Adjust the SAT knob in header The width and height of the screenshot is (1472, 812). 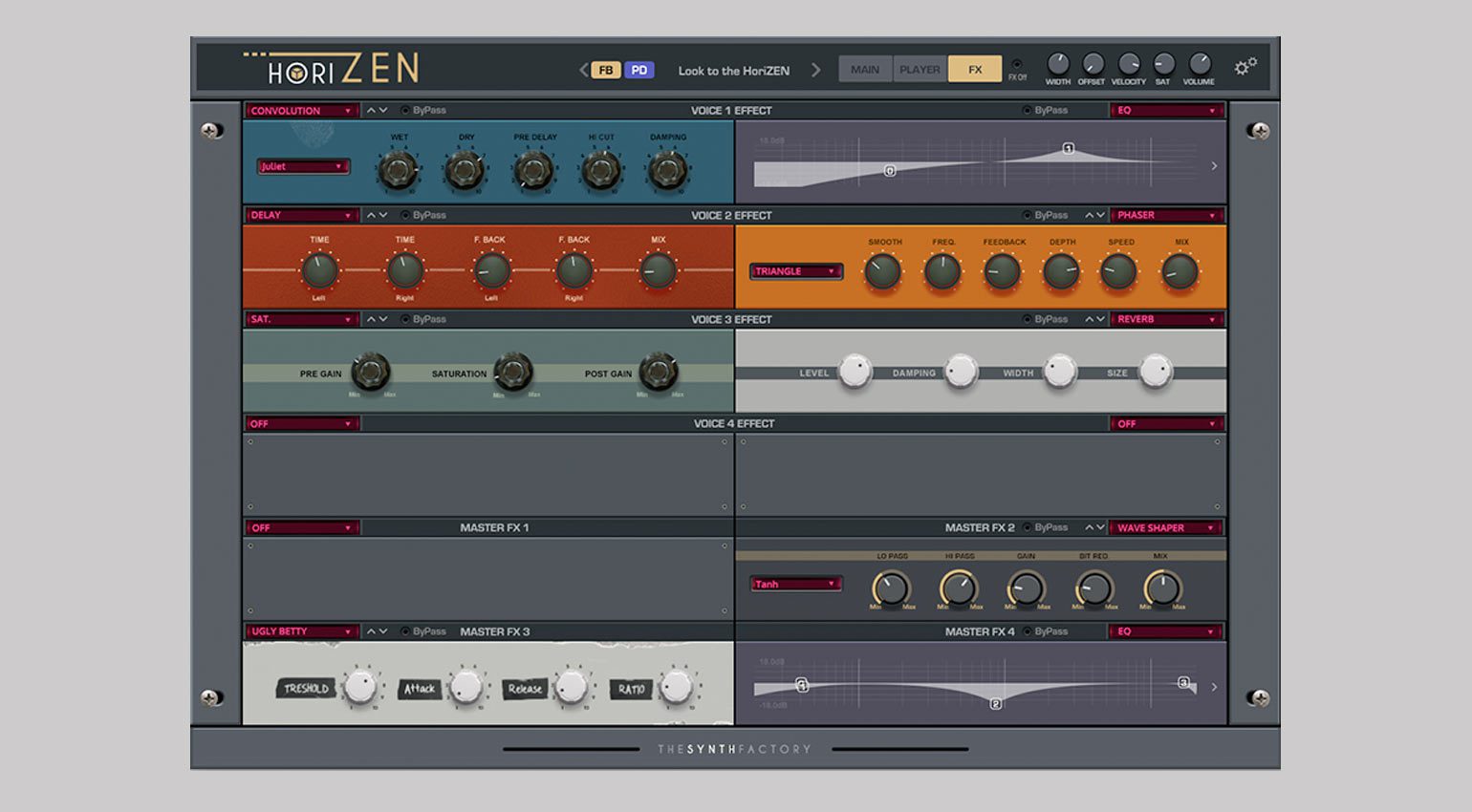coord(1163,63)
